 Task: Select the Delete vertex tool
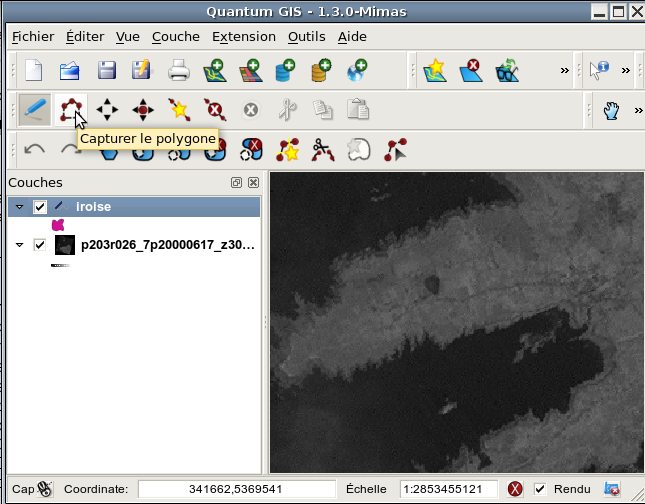coord(215,110)
